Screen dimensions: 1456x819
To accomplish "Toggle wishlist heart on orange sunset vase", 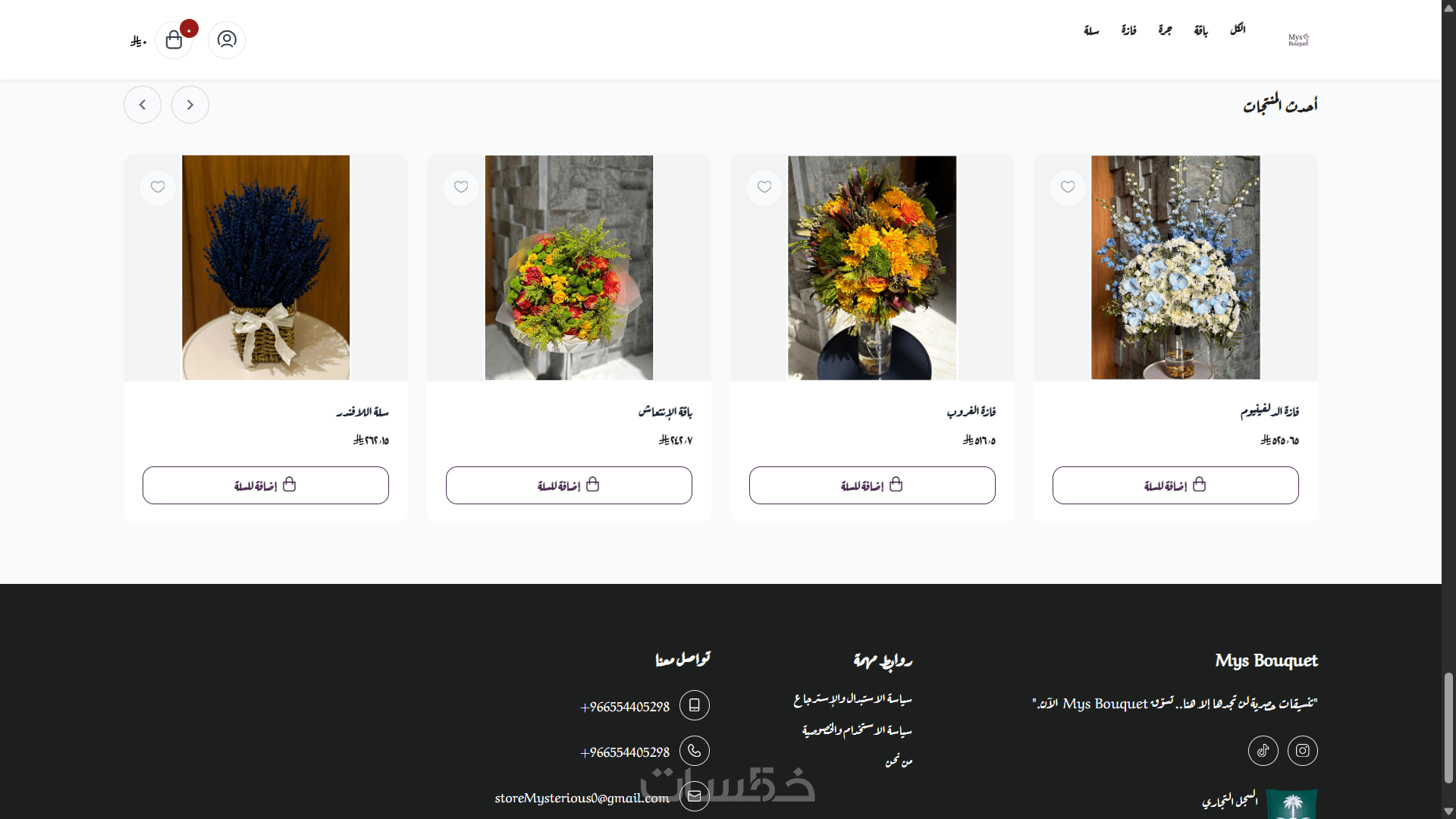I will 764,187.
